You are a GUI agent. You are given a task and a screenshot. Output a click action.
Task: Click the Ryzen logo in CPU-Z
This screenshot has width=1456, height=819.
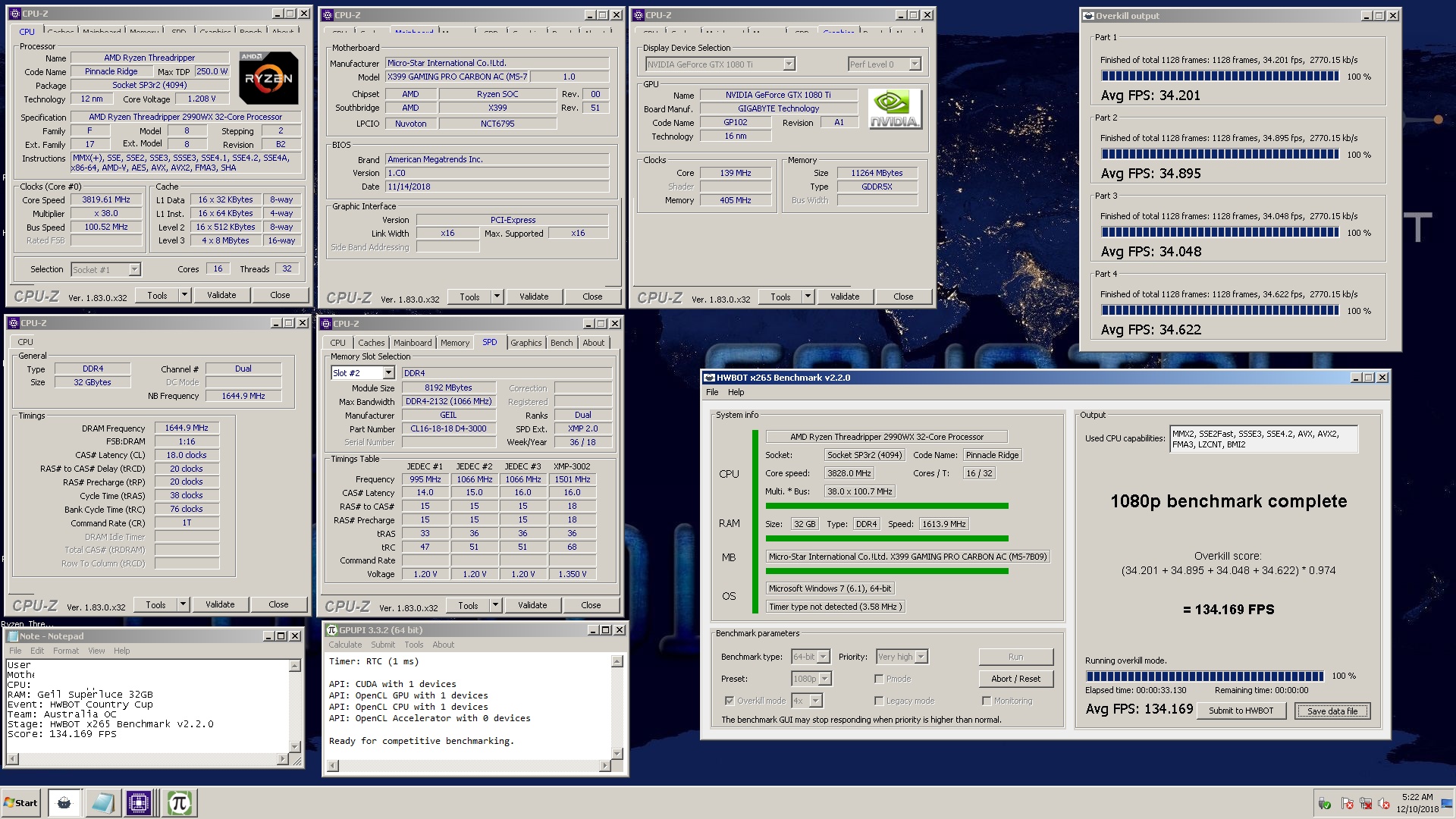[x=268, y=78]
